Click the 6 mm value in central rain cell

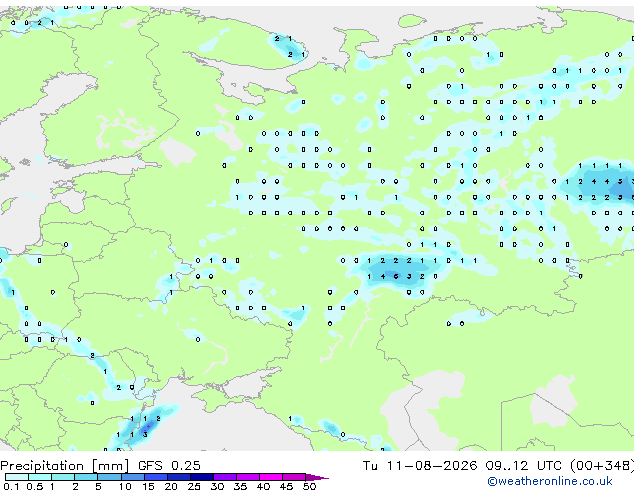[396, 277]
